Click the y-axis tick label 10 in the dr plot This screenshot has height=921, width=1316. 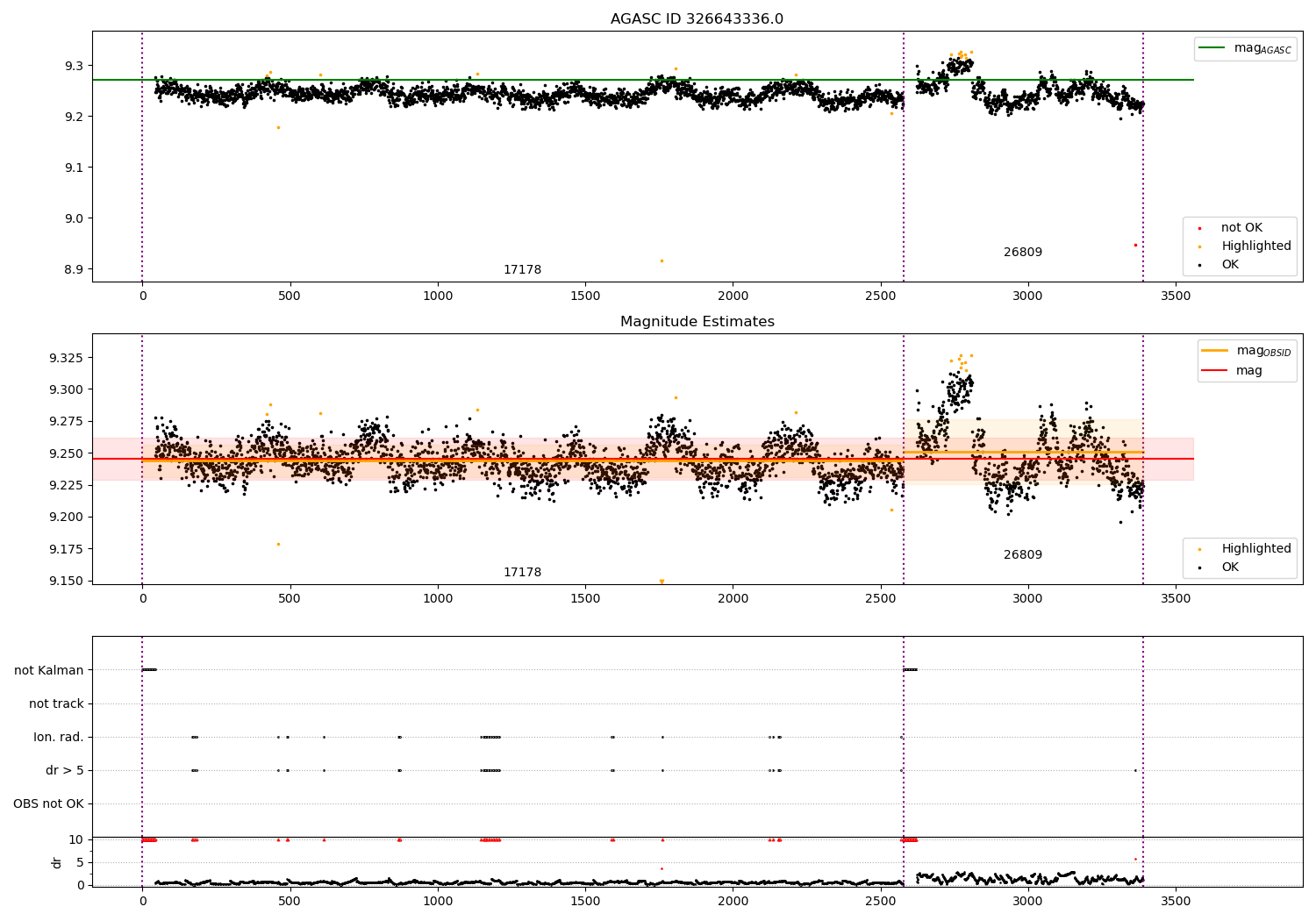76,839
